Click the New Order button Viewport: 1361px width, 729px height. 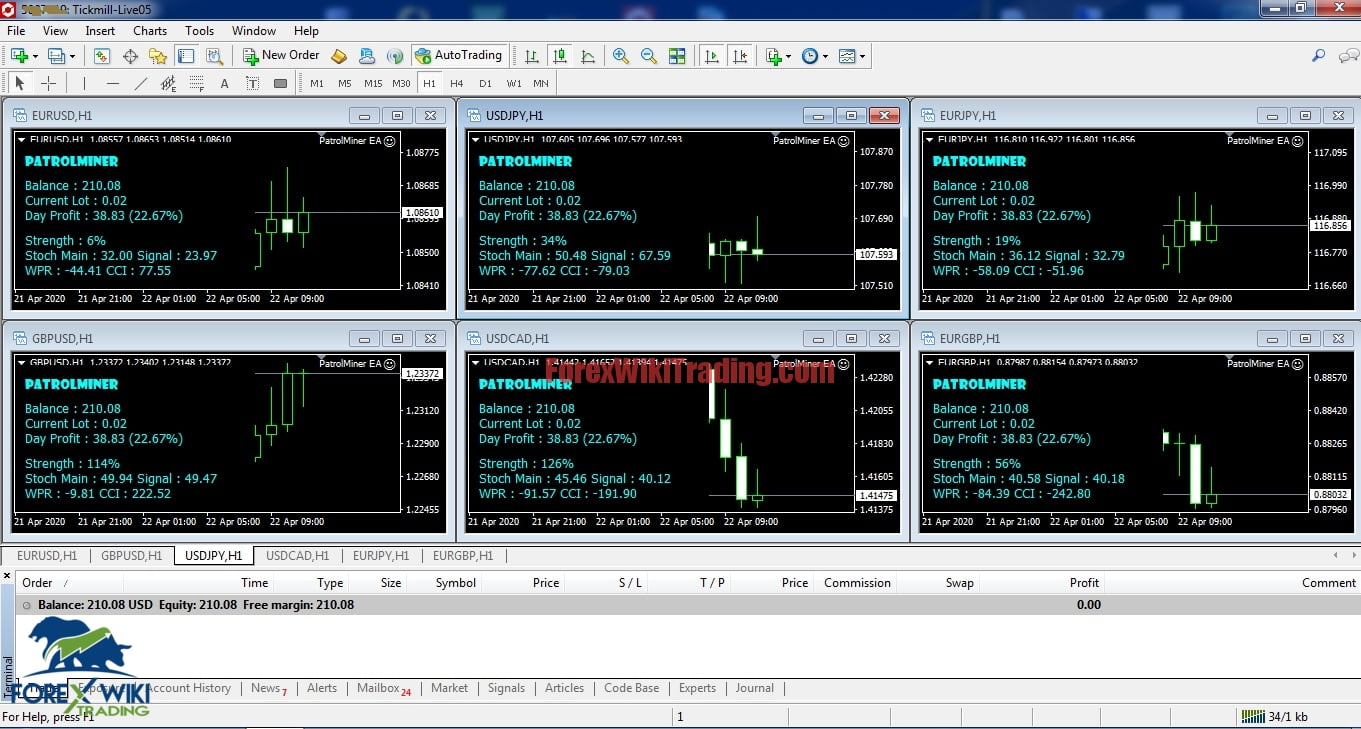pyautogui.click(x=282, y=56)
